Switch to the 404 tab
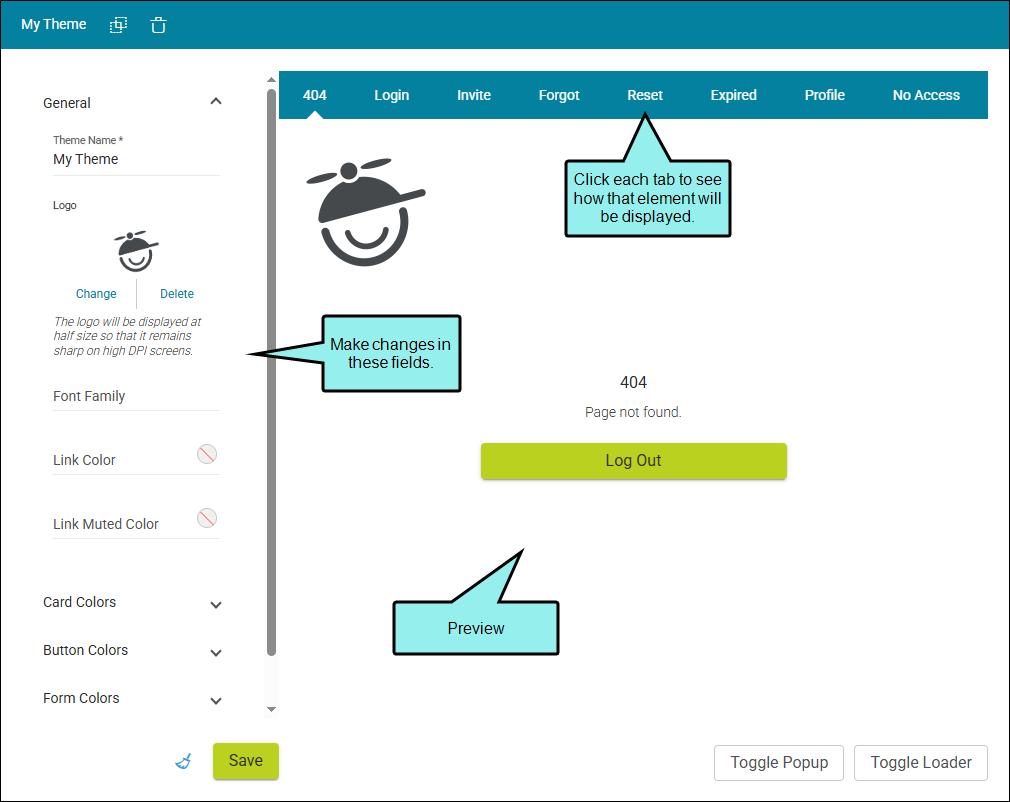This screenshot has height=802, width=1010. click(x=314, y=95)
